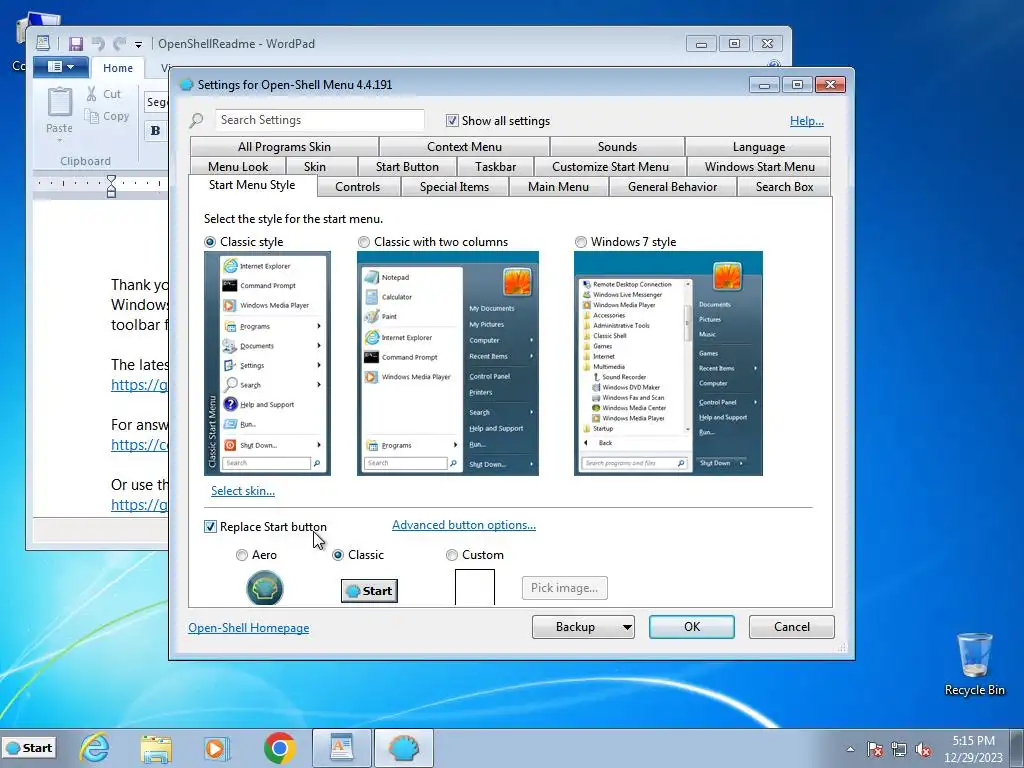Click the search magnifier icon in Settings

197,121
